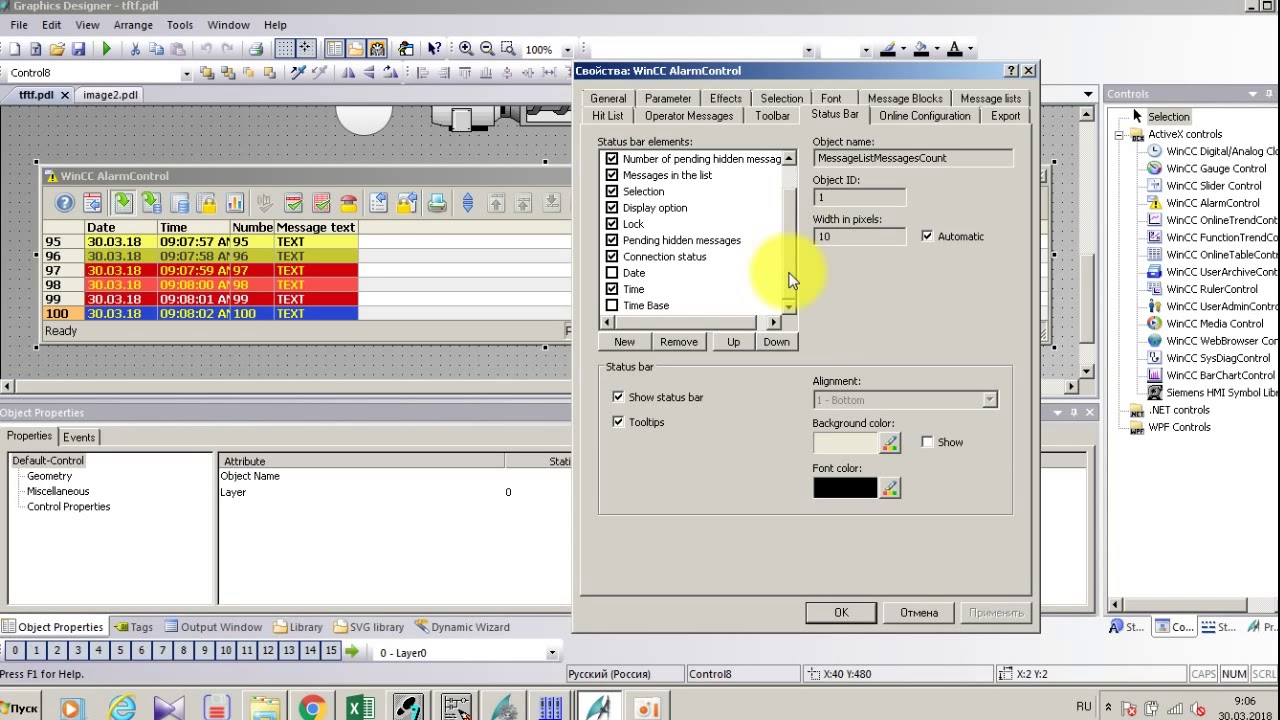
Task: Open the background color picker icon
Action: coord(890,442)
